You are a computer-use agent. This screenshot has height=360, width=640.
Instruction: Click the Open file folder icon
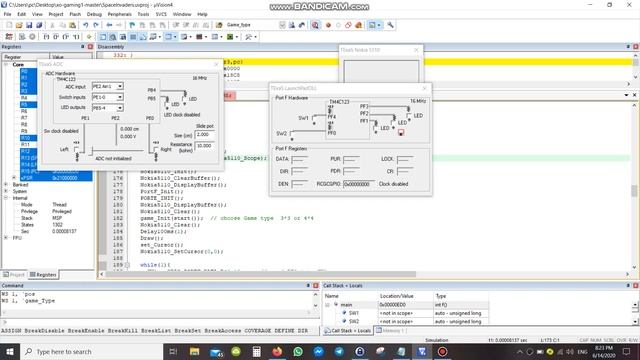[19, 25]
